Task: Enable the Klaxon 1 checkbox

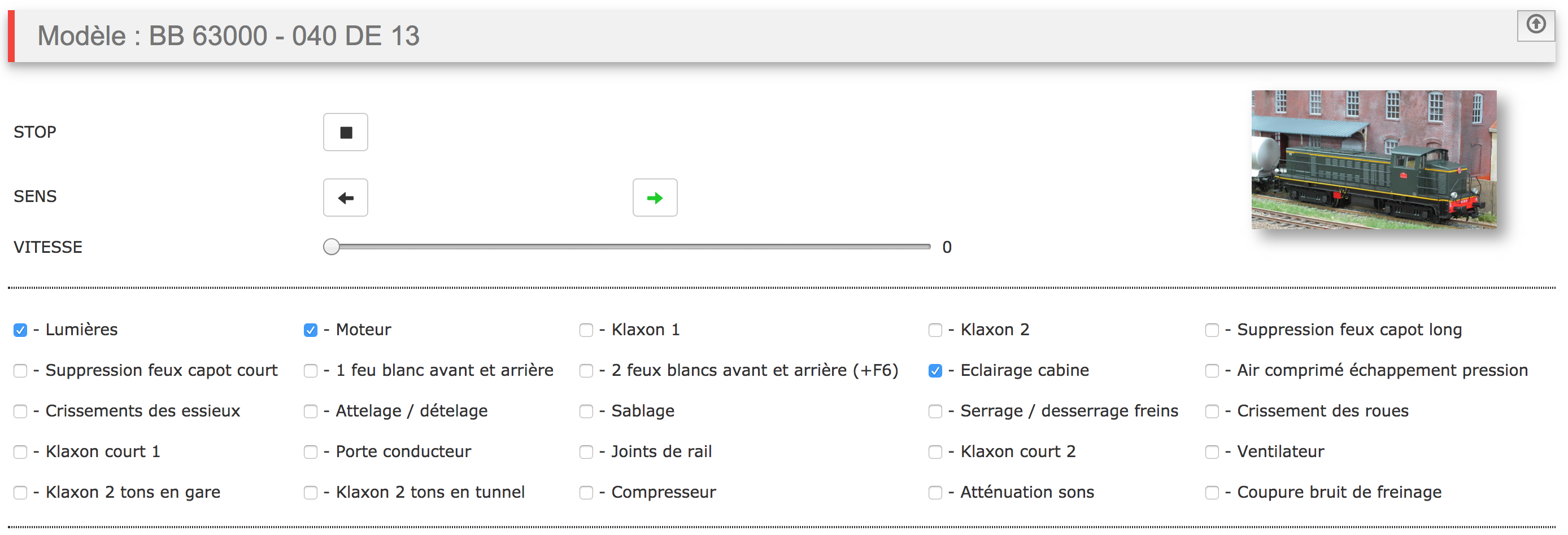Action: pyautogui.click(x=586, y=330)
